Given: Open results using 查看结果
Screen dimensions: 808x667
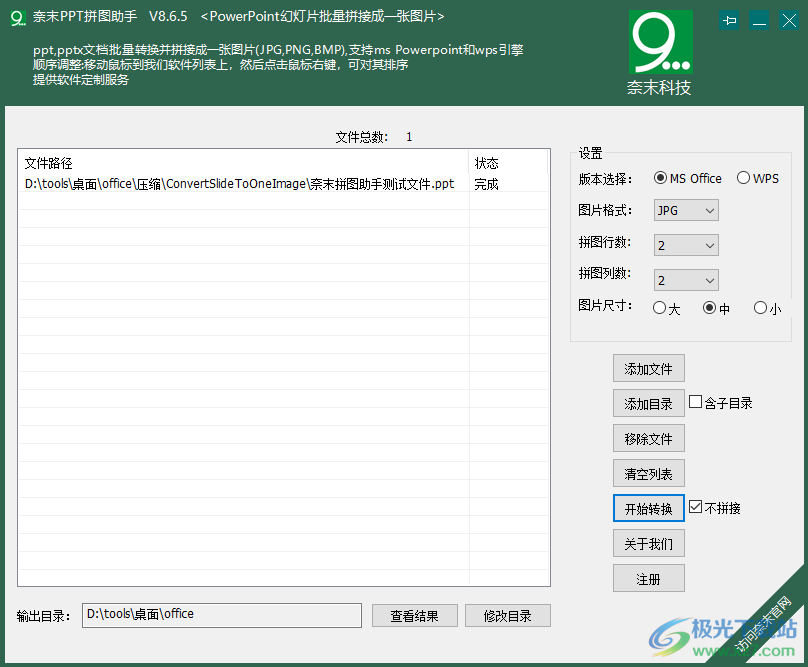Looking at the screenshot, I should (x=414, y=615).
